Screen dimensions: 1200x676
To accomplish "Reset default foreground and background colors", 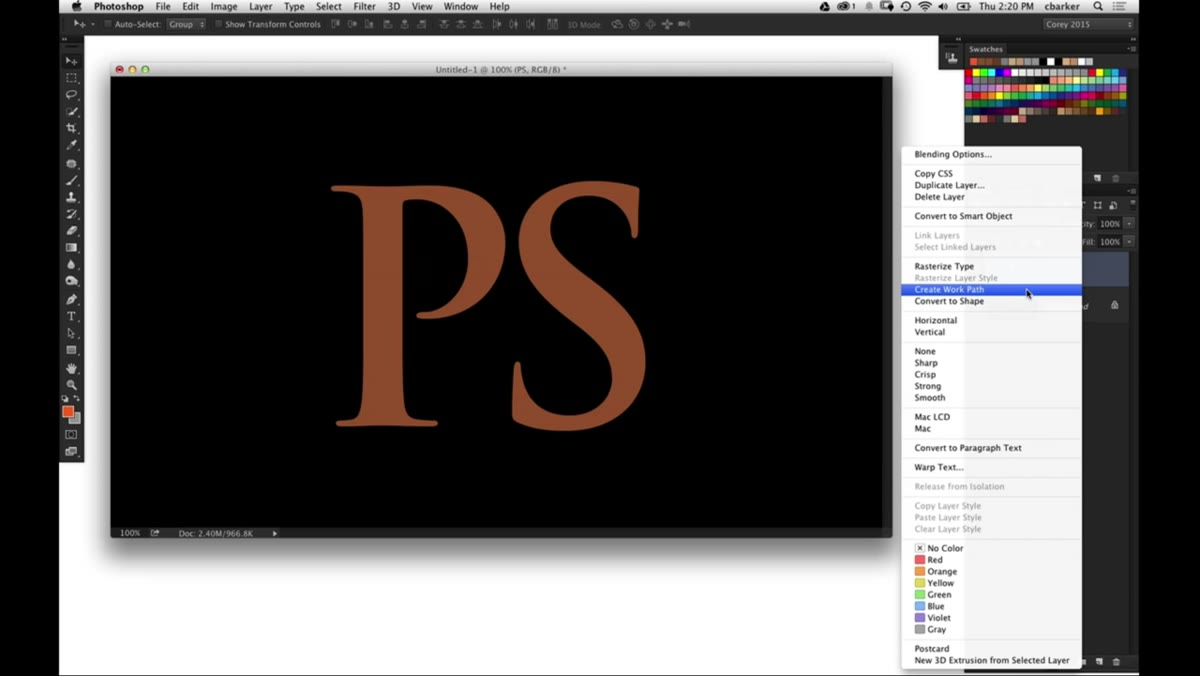I will click(x=66, y=399).
